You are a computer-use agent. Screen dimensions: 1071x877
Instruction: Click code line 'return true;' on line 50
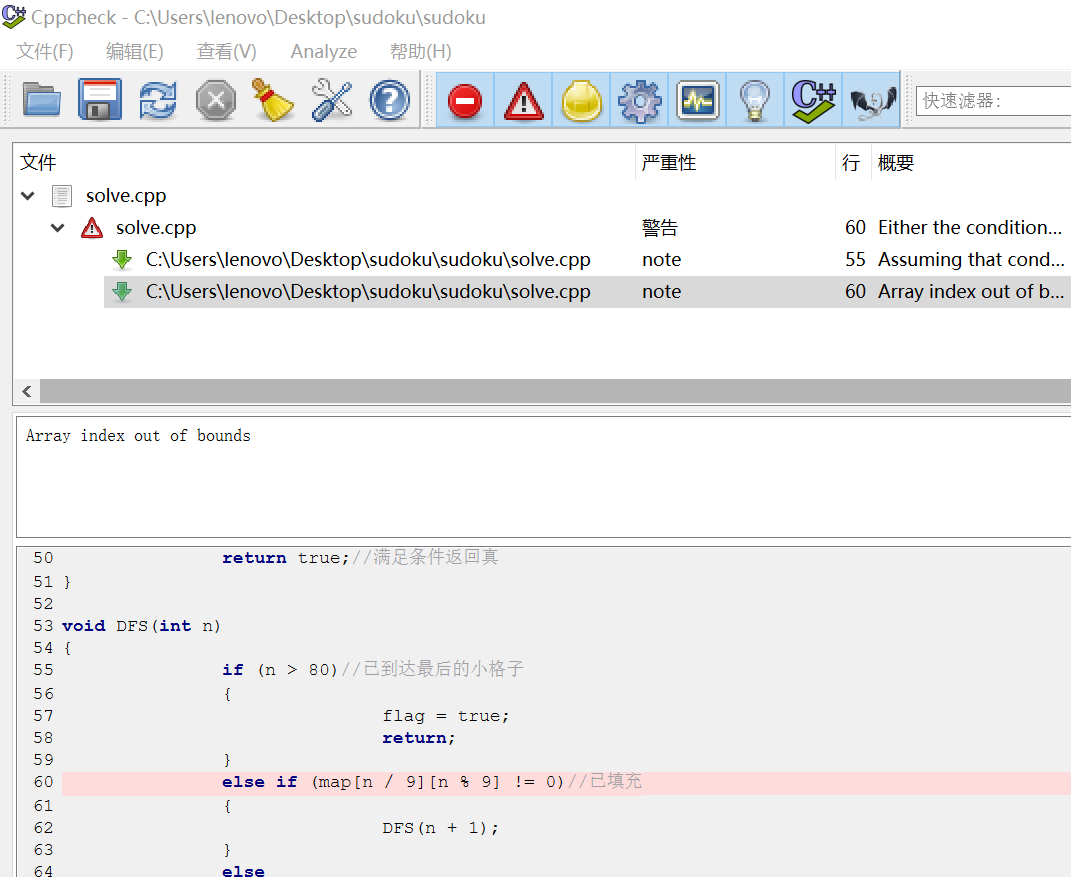[x=286, y=558]
